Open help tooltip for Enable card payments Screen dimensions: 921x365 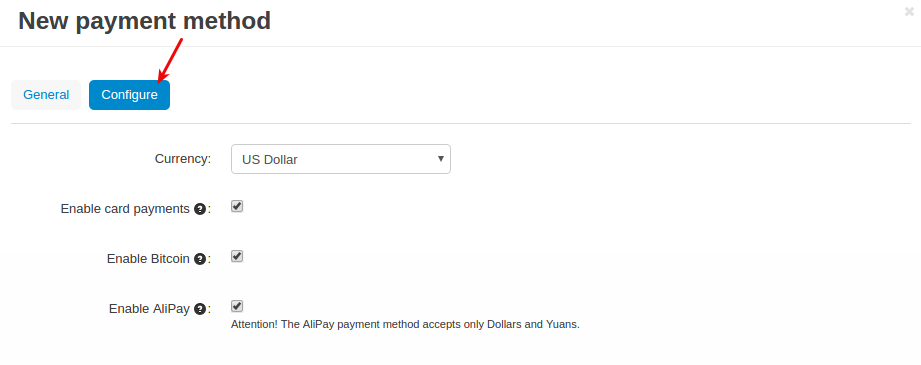tap(200, 209)
